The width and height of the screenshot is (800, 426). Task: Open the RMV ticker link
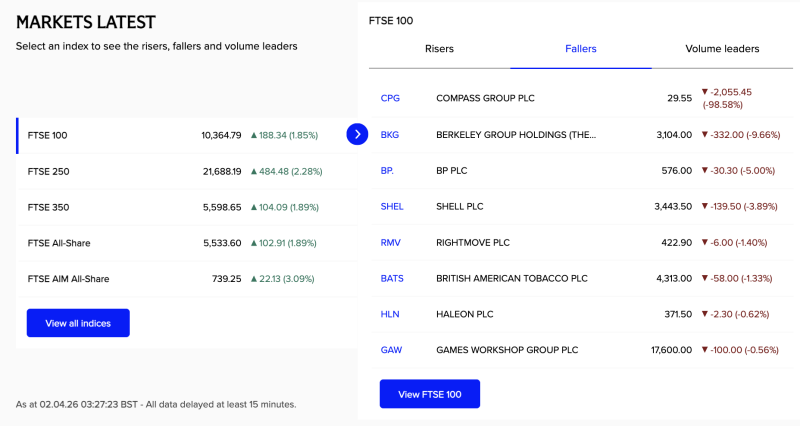390,242
